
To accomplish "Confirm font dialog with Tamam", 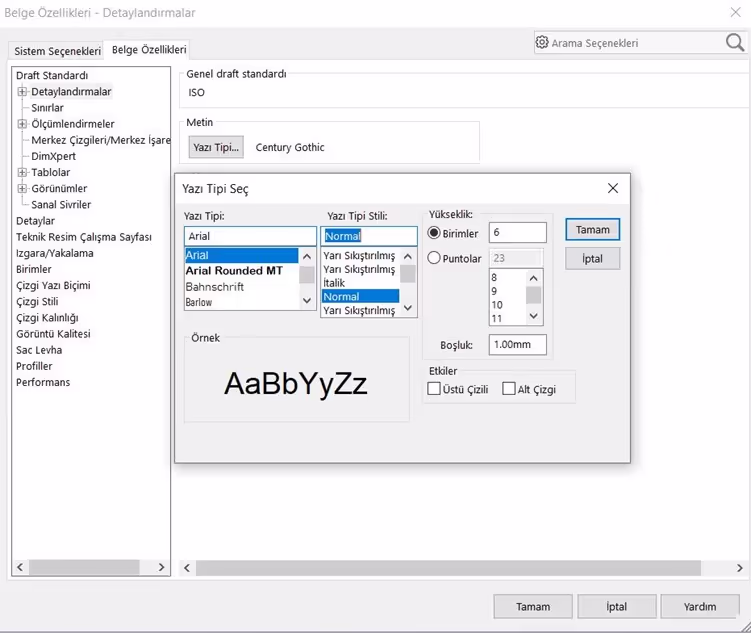I will click(x=592, y=230).
